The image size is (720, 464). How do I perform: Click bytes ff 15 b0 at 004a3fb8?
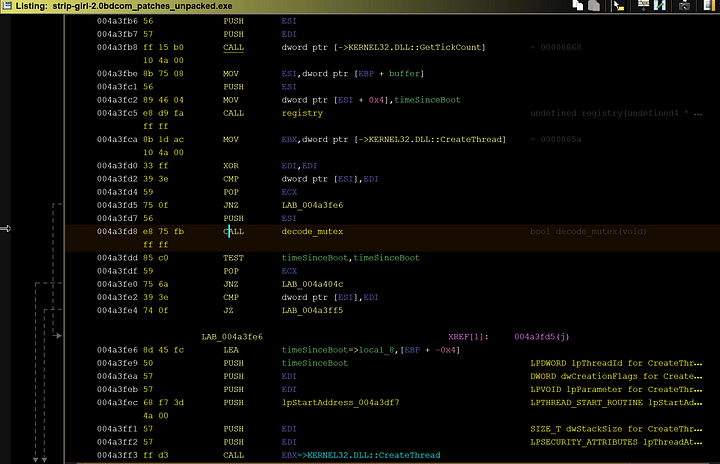click(163, 47)
